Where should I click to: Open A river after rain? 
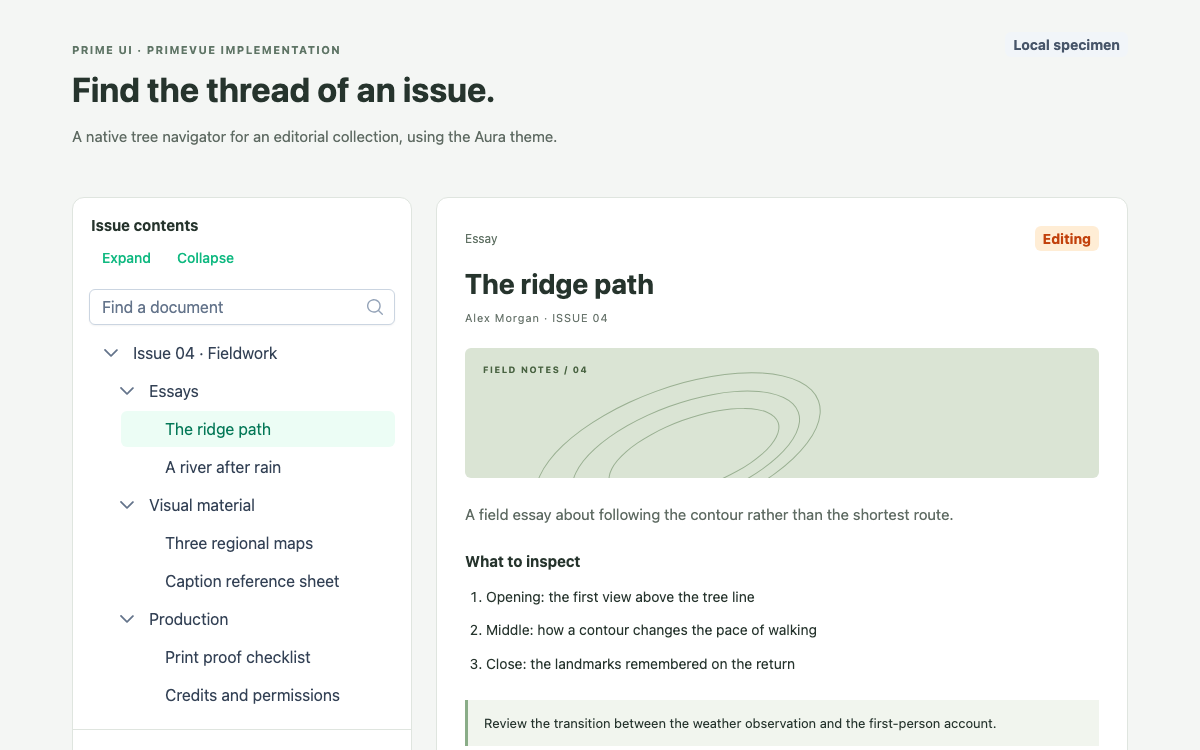pyautogui.click(x=258, y=467)
